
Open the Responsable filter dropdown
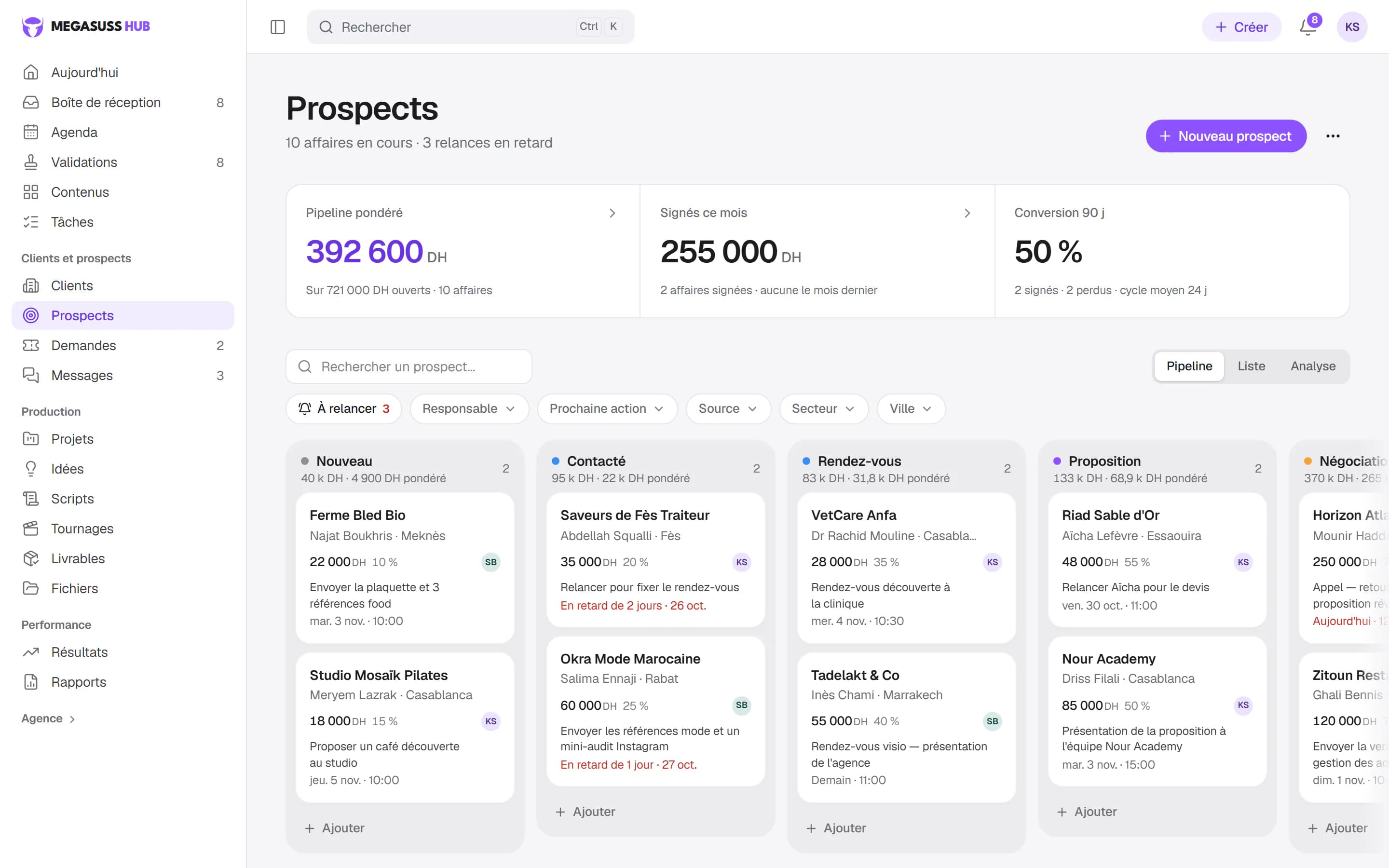[x=469, y=408]
